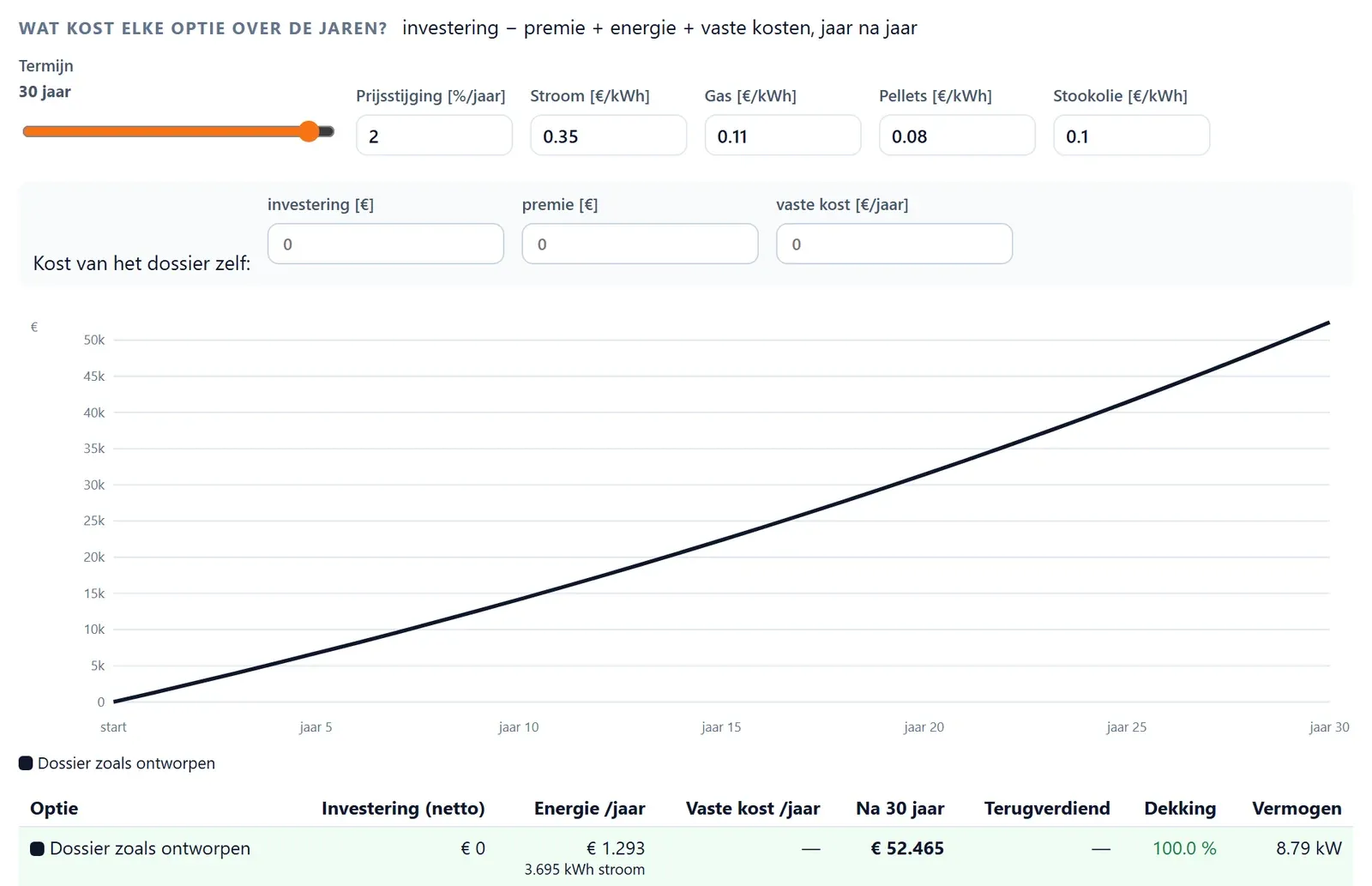Screen dimensions: 1372x886
Task: Toggle the 'Dossier zoals ontworpen' chart legend
Action: click(117, 763)
